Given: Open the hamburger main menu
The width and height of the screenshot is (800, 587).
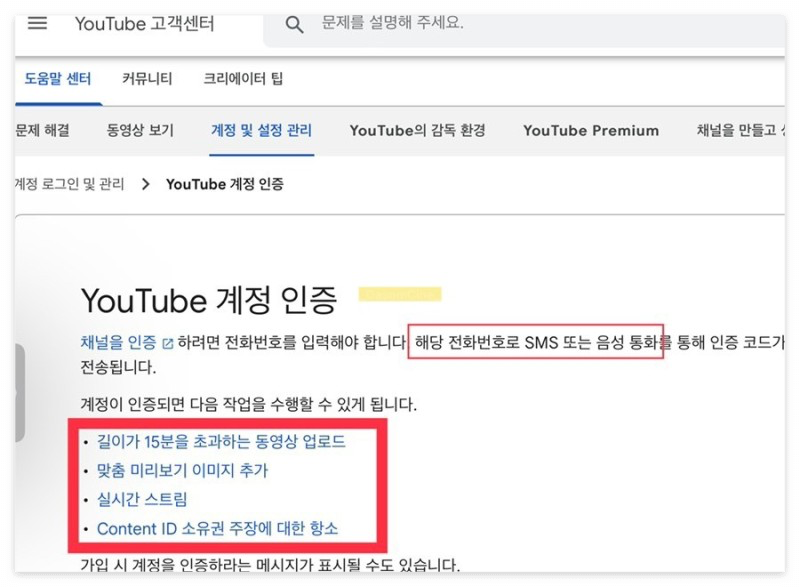Looking at the screenshot, I should tap(37, 23).
